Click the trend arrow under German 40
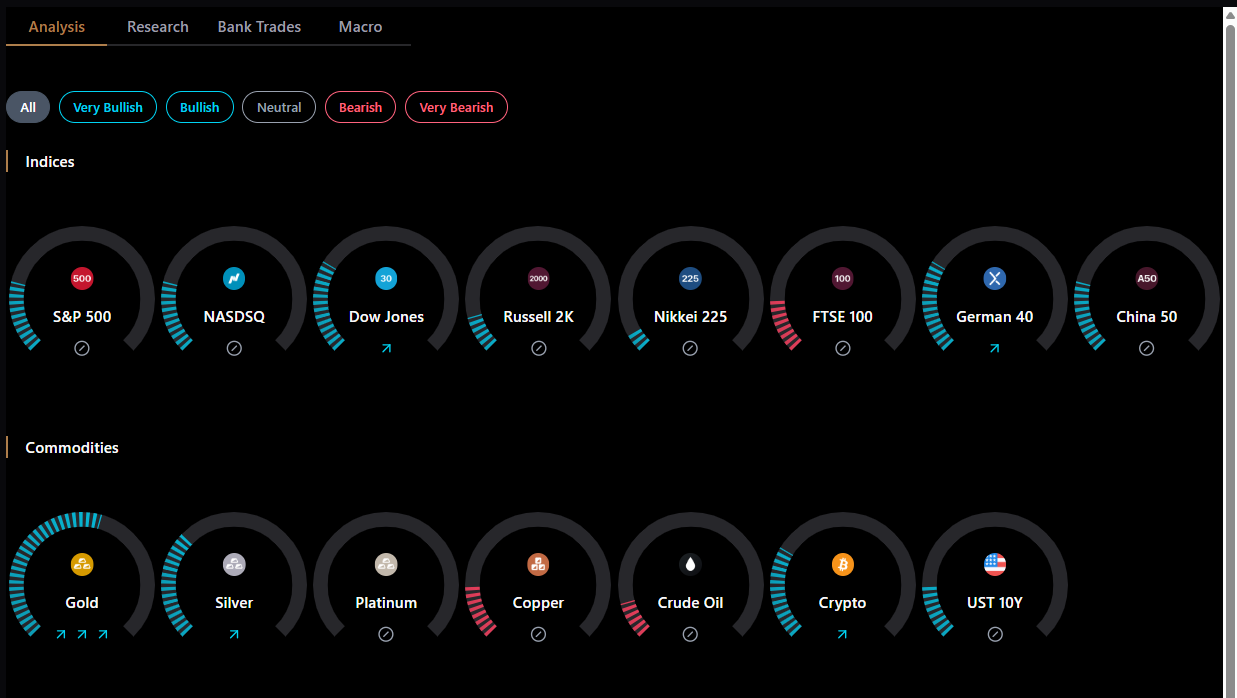 pos(994,347)
